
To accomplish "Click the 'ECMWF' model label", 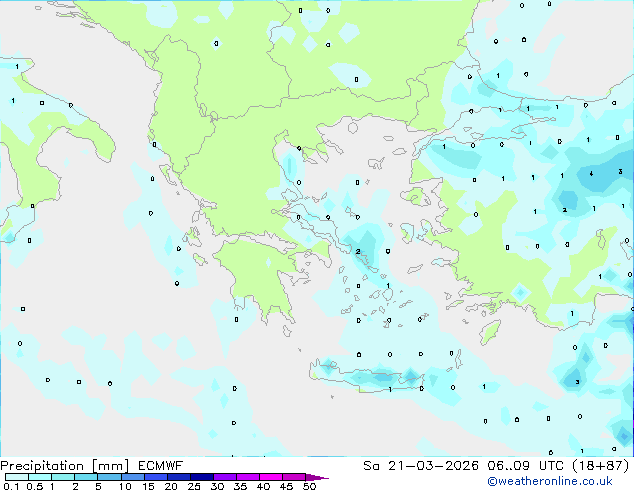I will pos(161,466).
